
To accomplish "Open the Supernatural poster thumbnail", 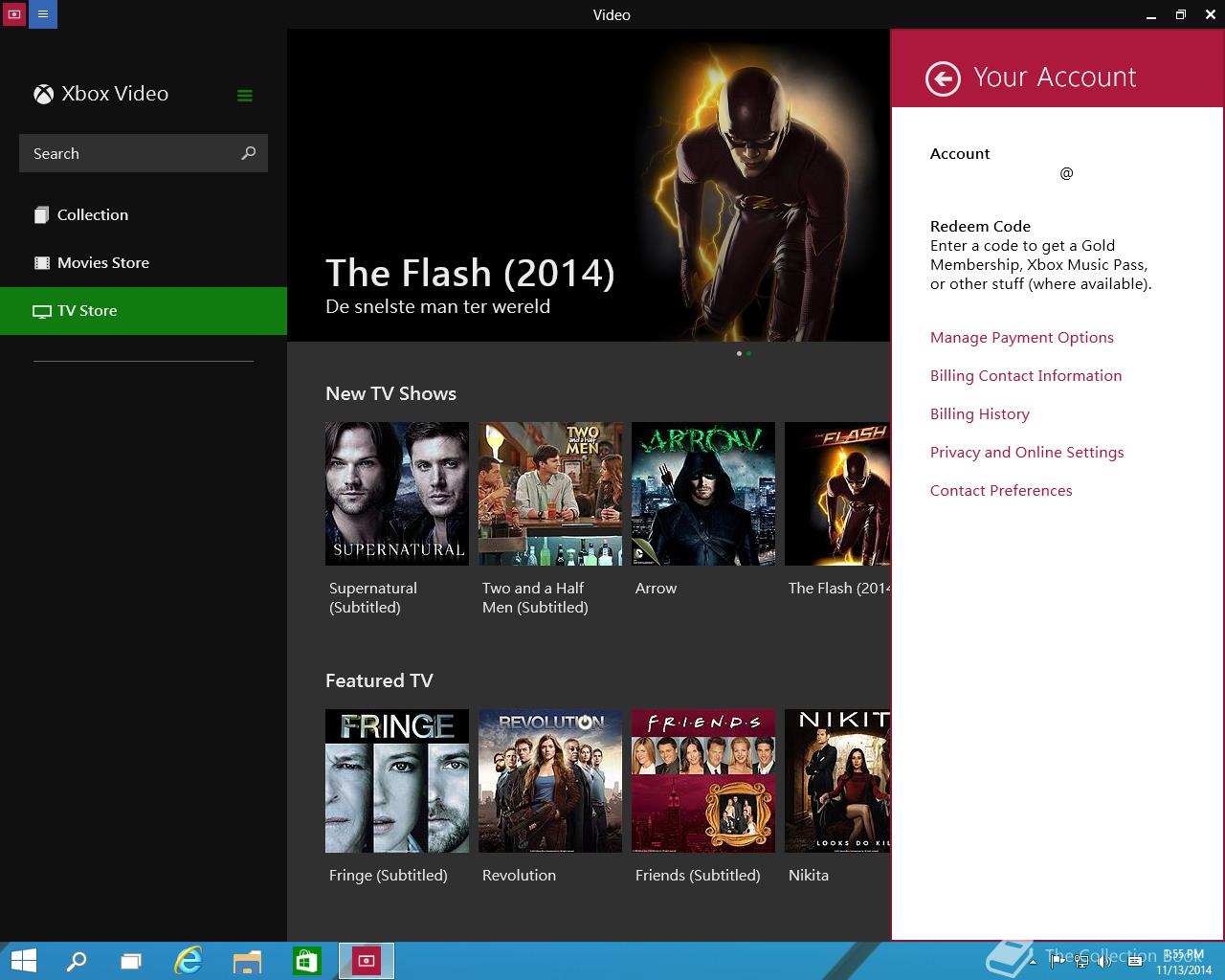I will [x=397, y=494].
